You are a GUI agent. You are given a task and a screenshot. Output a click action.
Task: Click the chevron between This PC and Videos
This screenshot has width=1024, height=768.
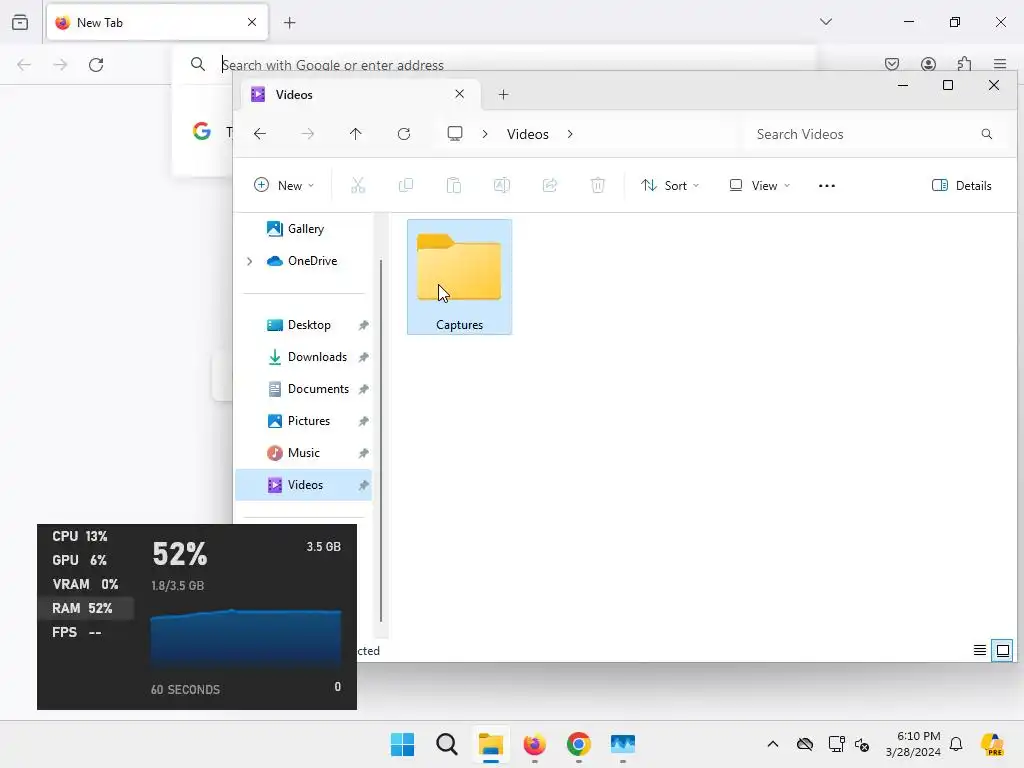point(485,134)
